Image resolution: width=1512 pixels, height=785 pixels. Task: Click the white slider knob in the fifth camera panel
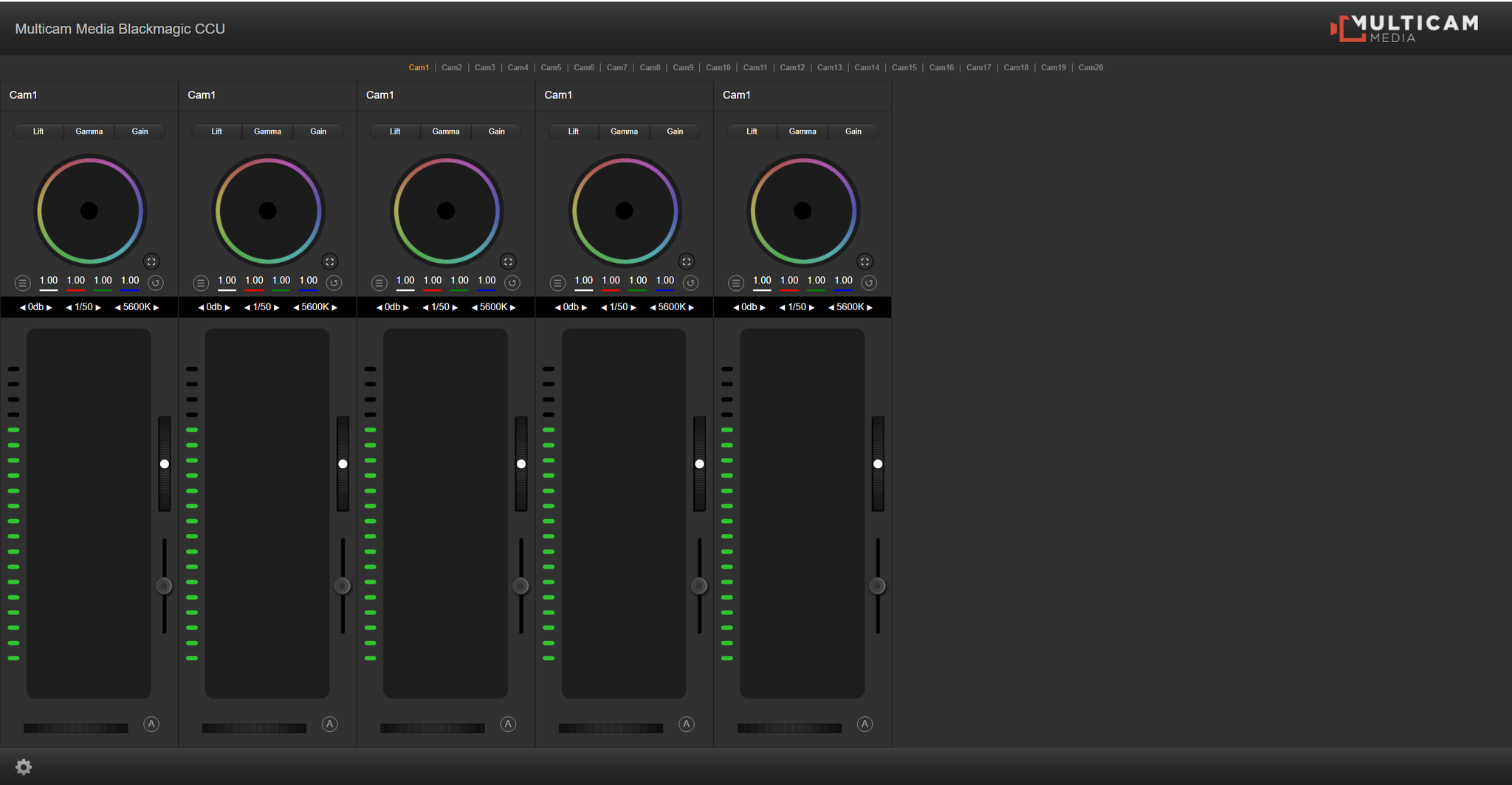click(878, 464)
